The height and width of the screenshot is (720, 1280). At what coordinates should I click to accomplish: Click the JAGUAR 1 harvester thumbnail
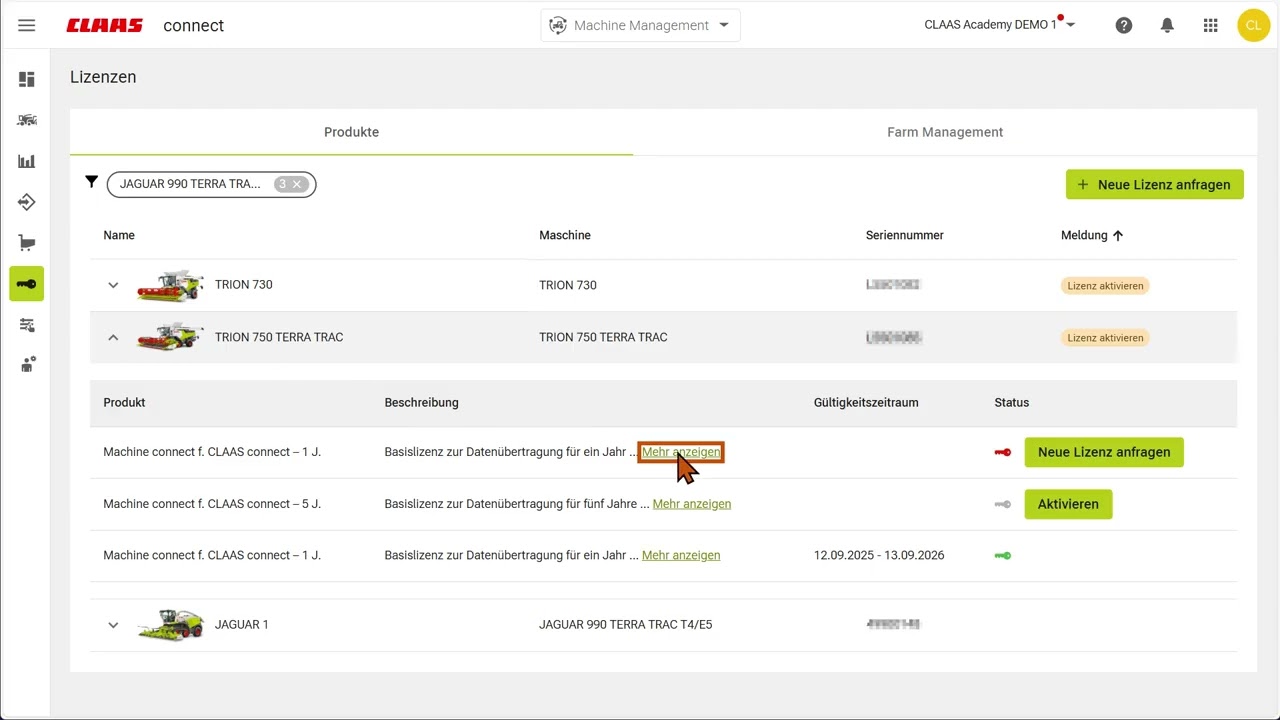[170, 625]
